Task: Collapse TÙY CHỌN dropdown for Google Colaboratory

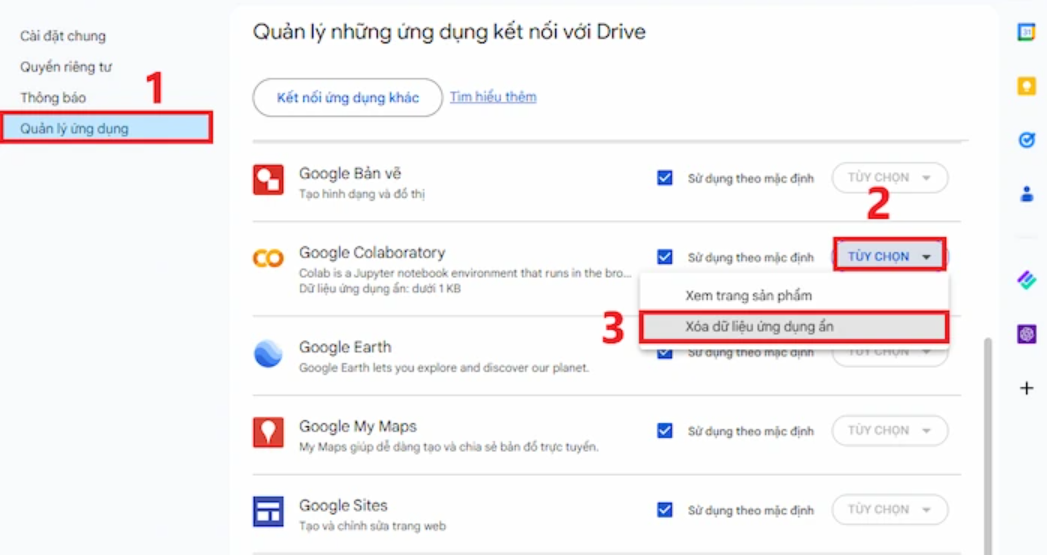Action: (889, 256)
